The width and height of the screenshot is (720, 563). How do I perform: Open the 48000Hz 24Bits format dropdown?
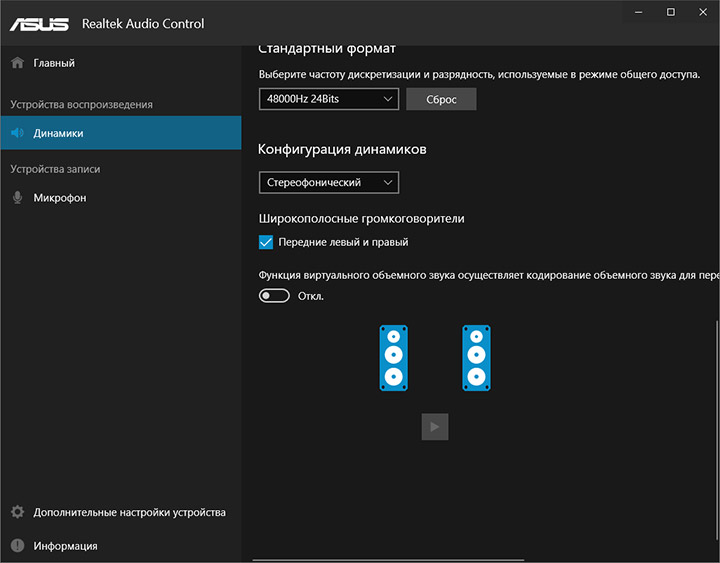[x=329, y=99]
